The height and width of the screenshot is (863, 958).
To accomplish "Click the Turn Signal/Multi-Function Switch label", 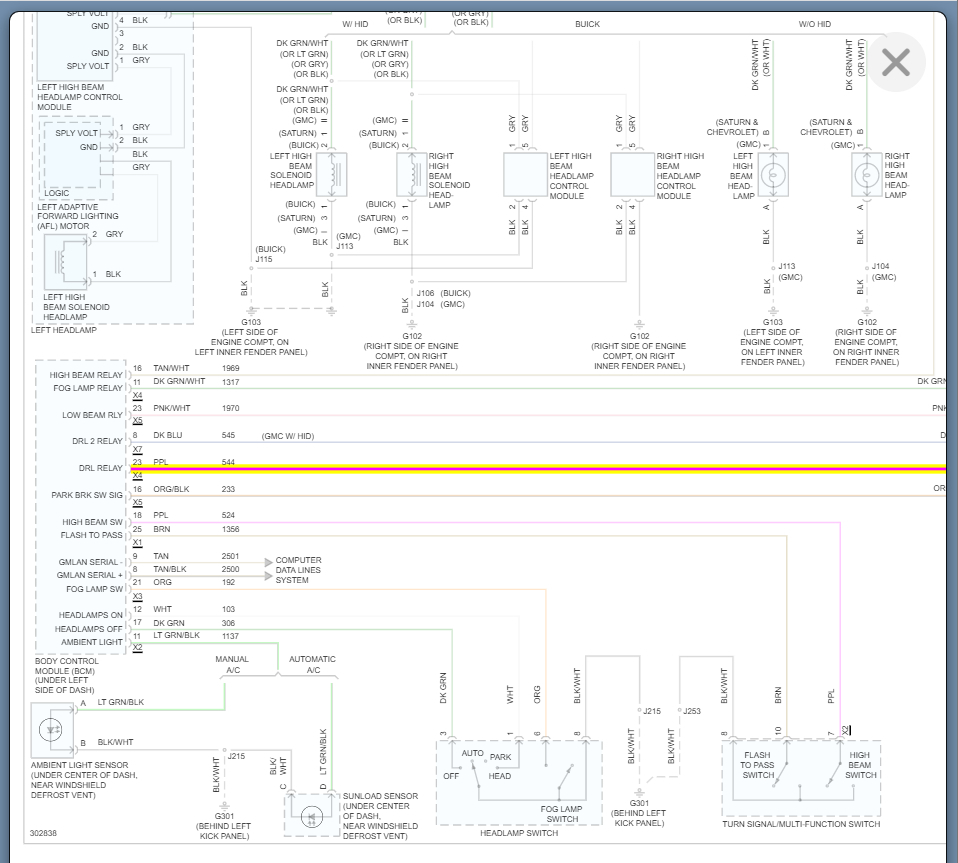I will 801,824.
